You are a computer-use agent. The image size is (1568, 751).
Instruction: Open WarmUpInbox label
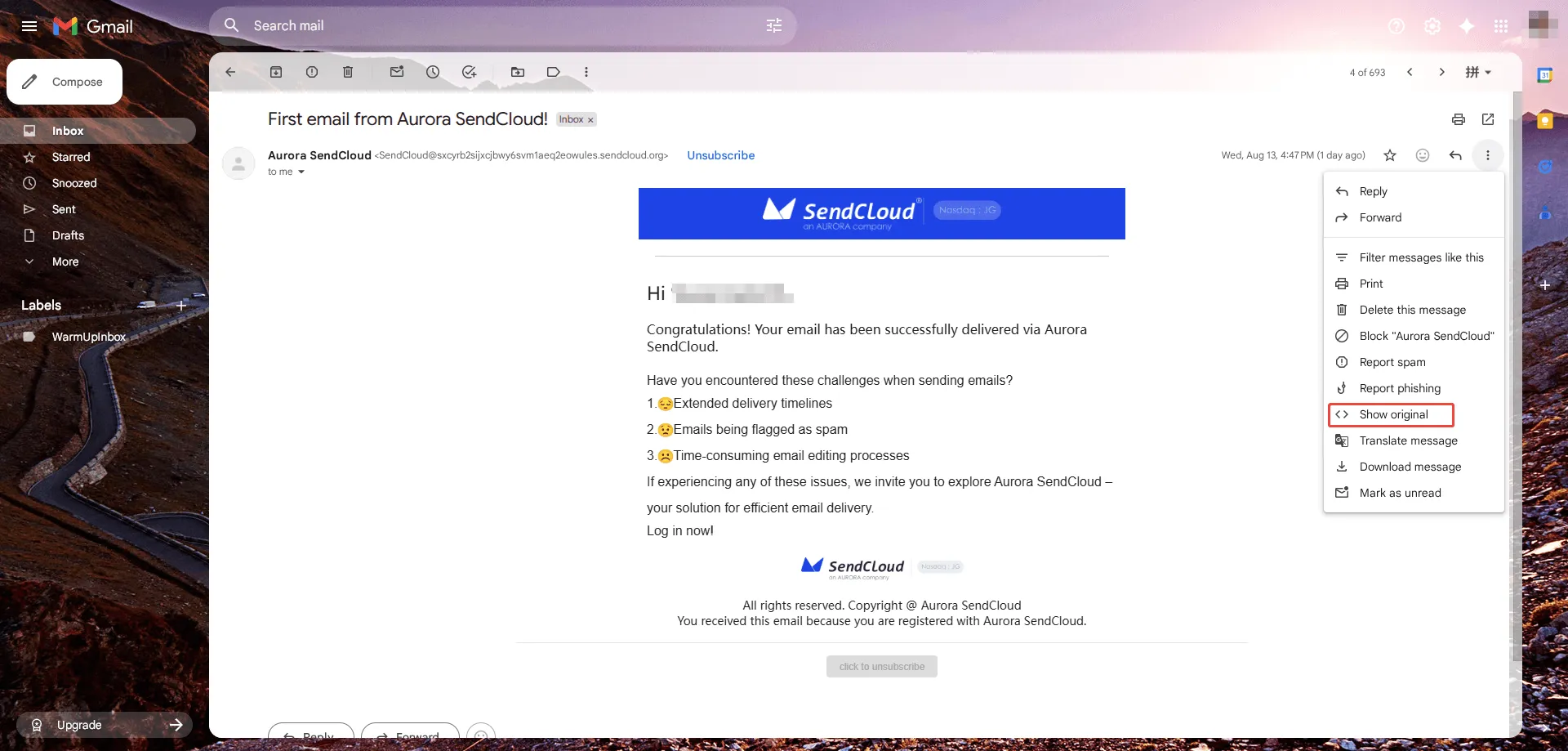pos(98,337)
